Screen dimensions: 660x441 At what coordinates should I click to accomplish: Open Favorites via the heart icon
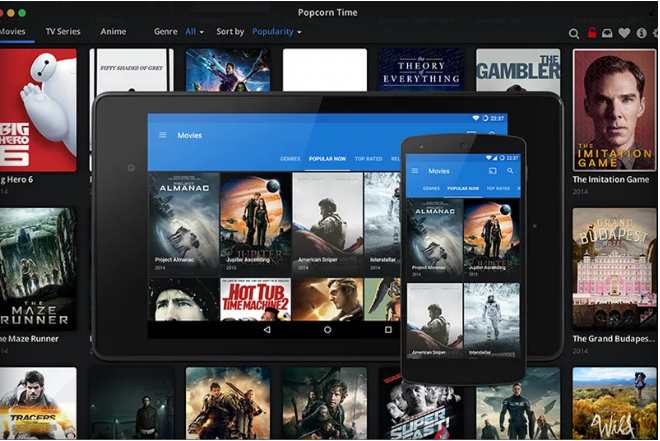[x=625, y=33]
